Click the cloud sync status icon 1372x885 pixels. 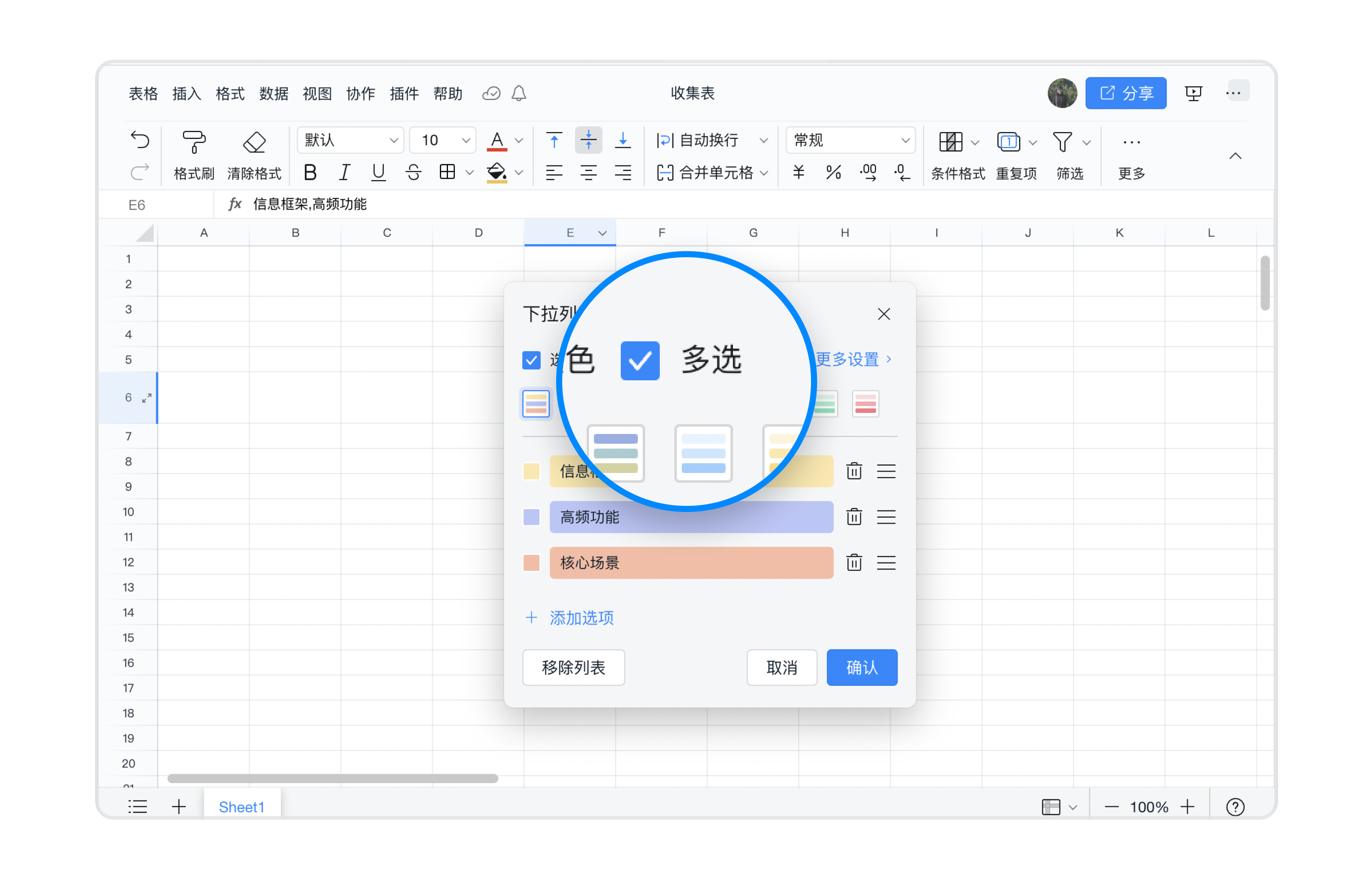[x=491, y=93]
